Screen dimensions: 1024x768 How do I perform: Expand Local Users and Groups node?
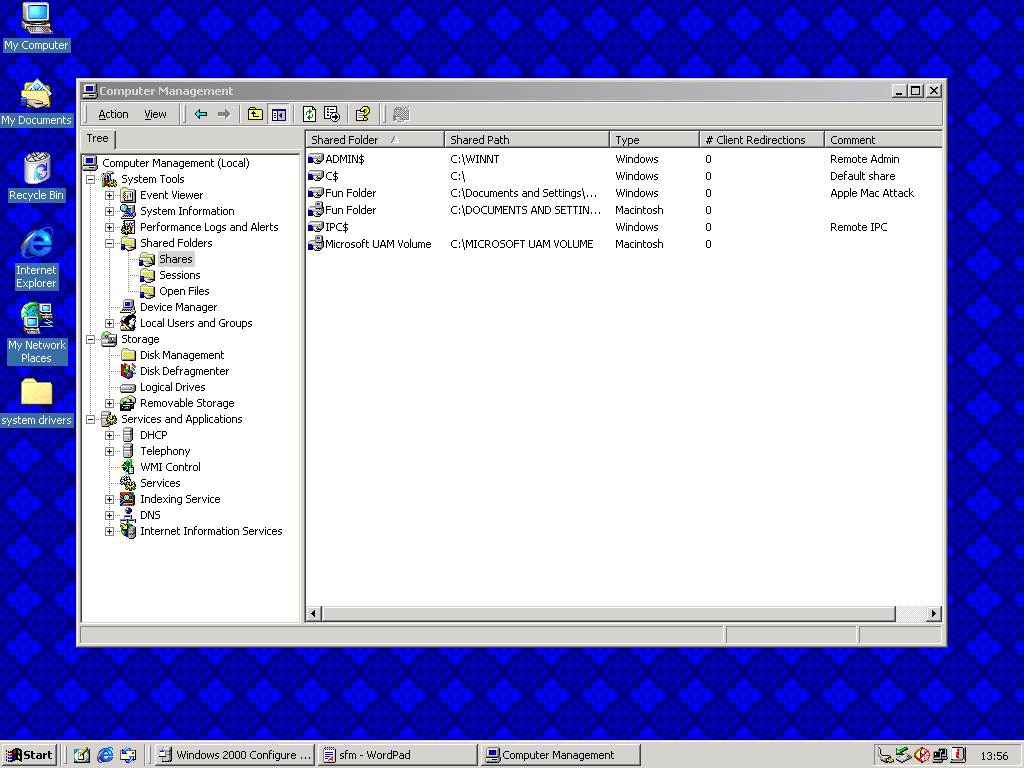(110, 323)
